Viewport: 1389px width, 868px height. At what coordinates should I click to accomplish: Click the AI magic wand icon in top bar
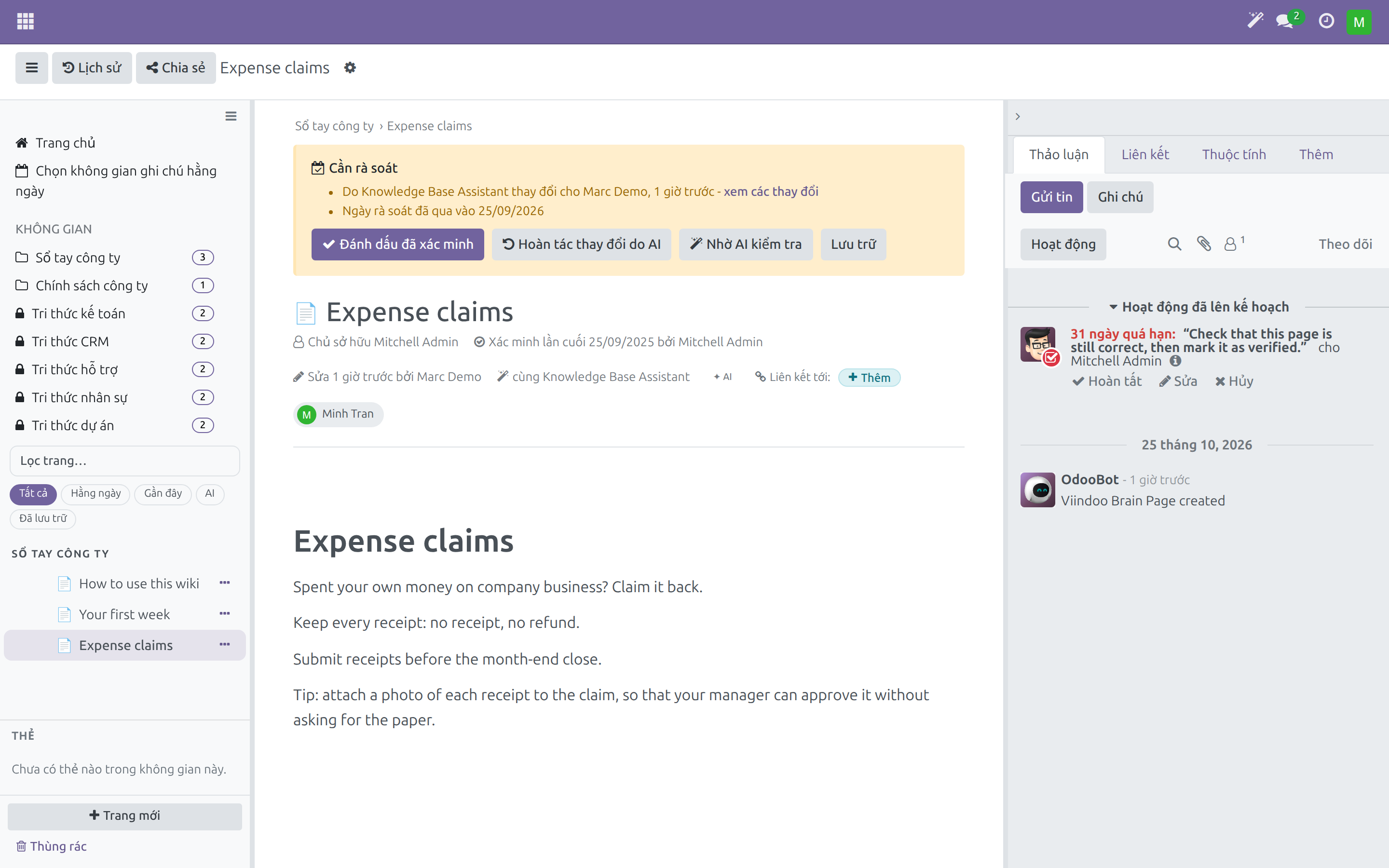pyautogui.click(x=1255, y=21)
